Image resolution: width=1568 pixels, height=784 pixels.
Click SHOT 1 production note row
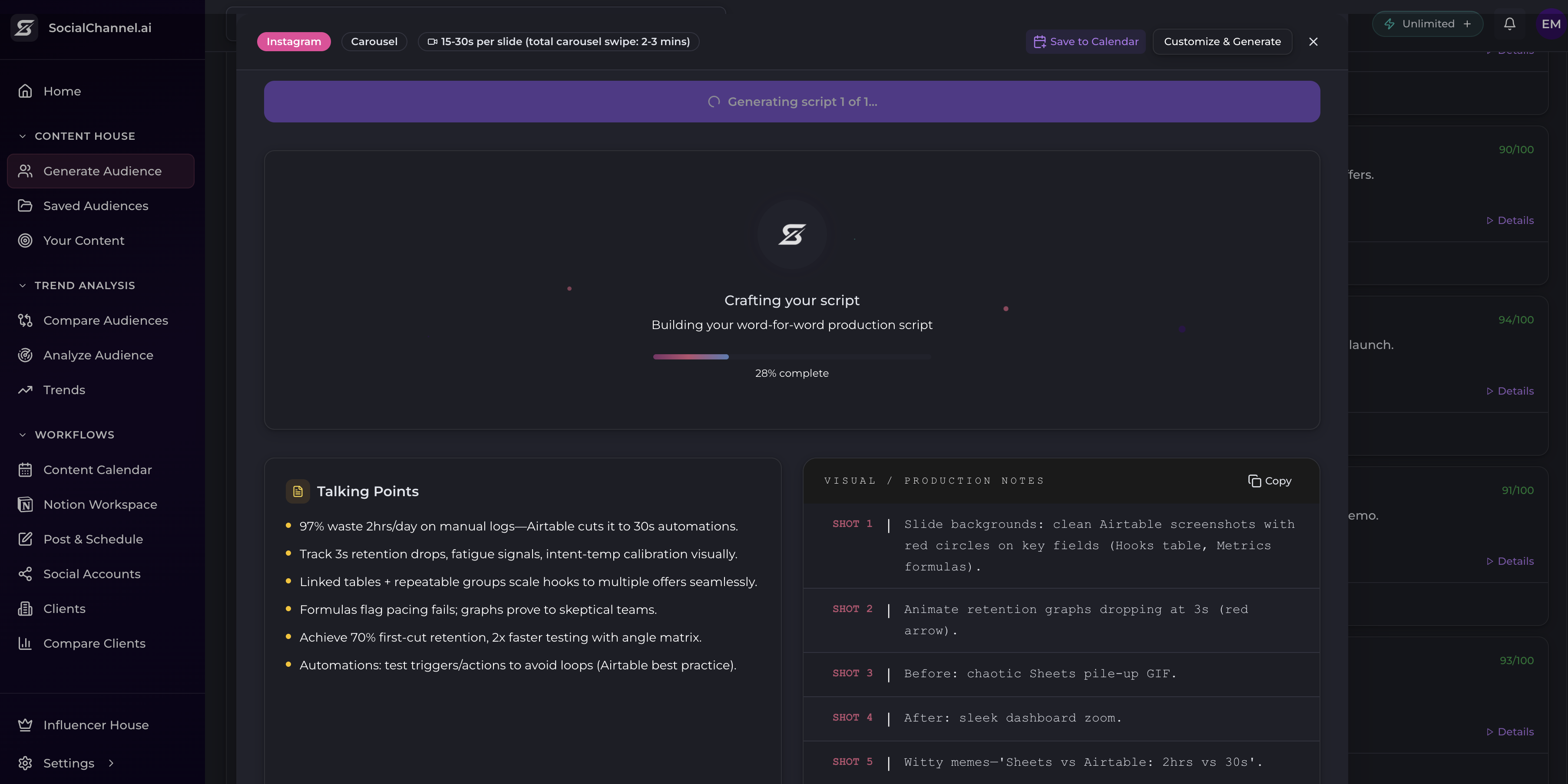coord(1061,546)
